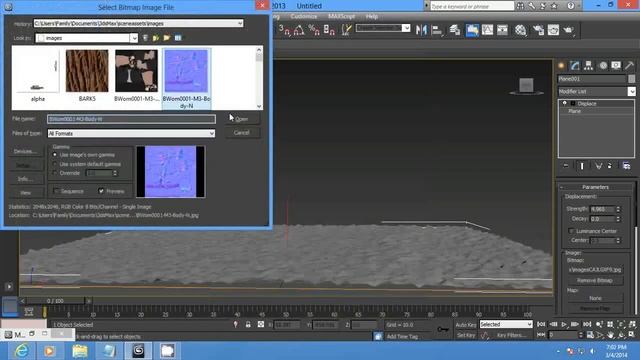Viewport: 640px width, 360px height.
Task: Select the alpha image thumbnail
Action: pyautogui.click(x=38, y=76)
